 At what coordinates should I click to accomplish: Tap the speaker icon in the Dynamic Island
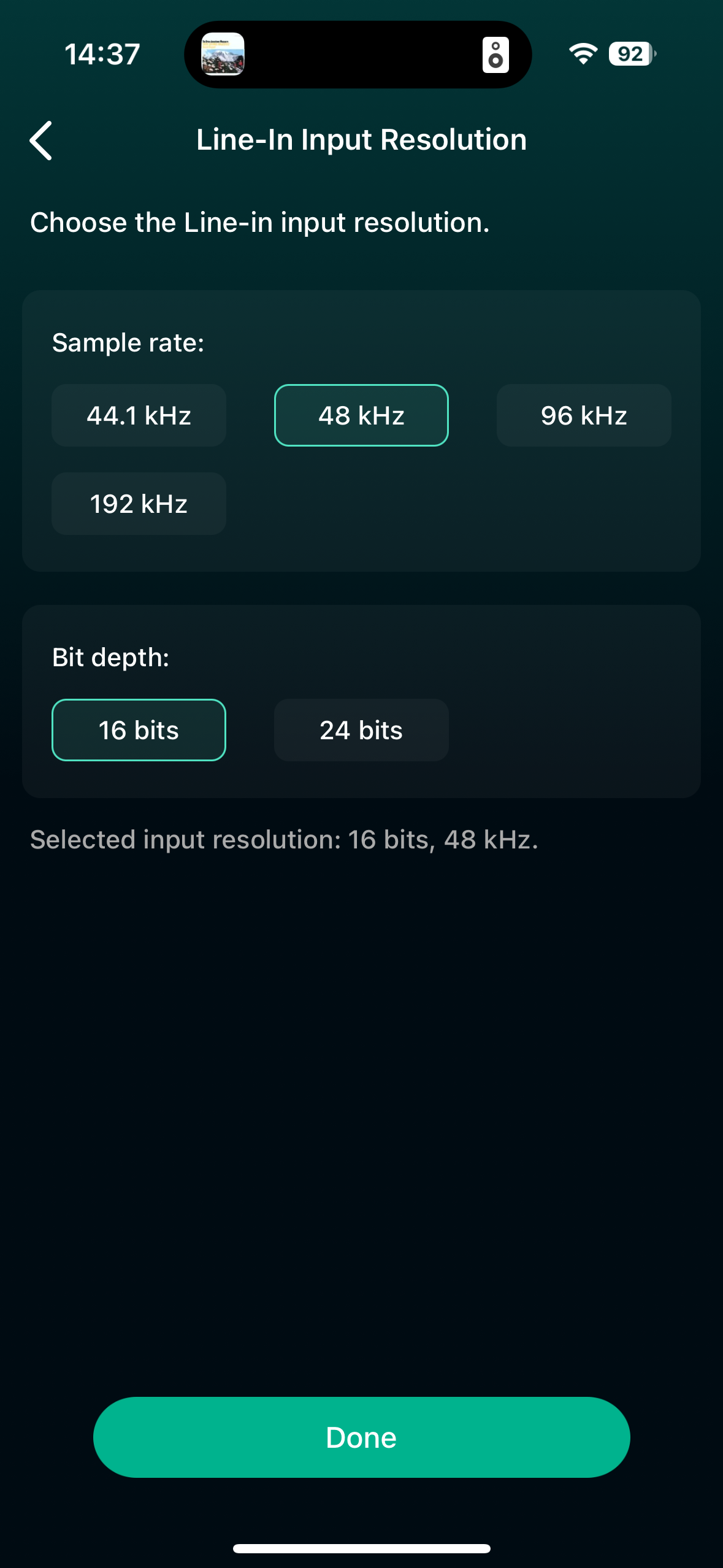tap(495, 55)
